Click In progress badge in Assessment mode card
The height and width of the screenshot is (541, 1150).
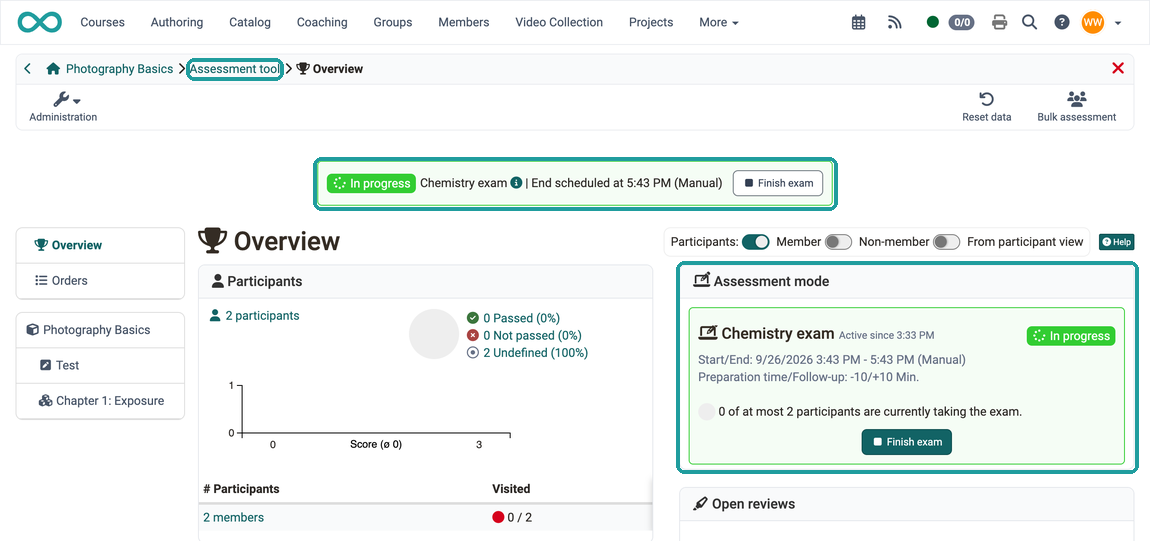tap(1071, 336)
